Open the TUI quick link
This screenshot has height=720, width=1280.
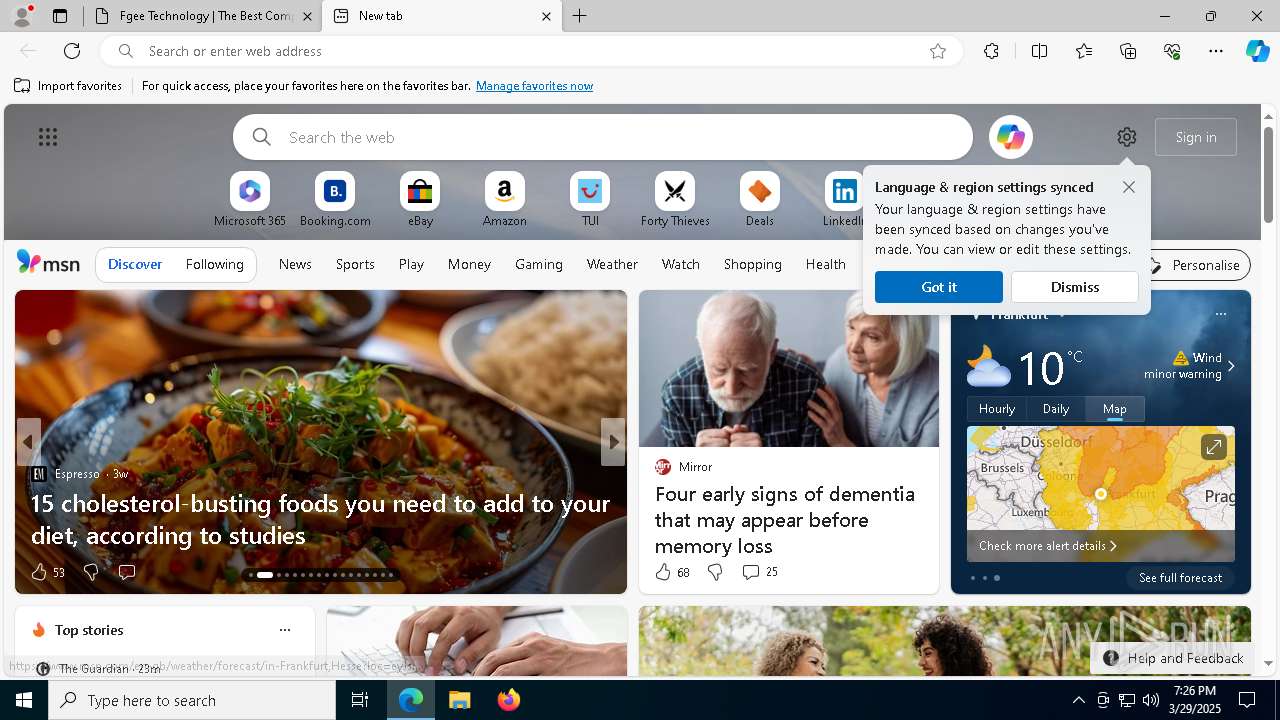pos(590,200)
